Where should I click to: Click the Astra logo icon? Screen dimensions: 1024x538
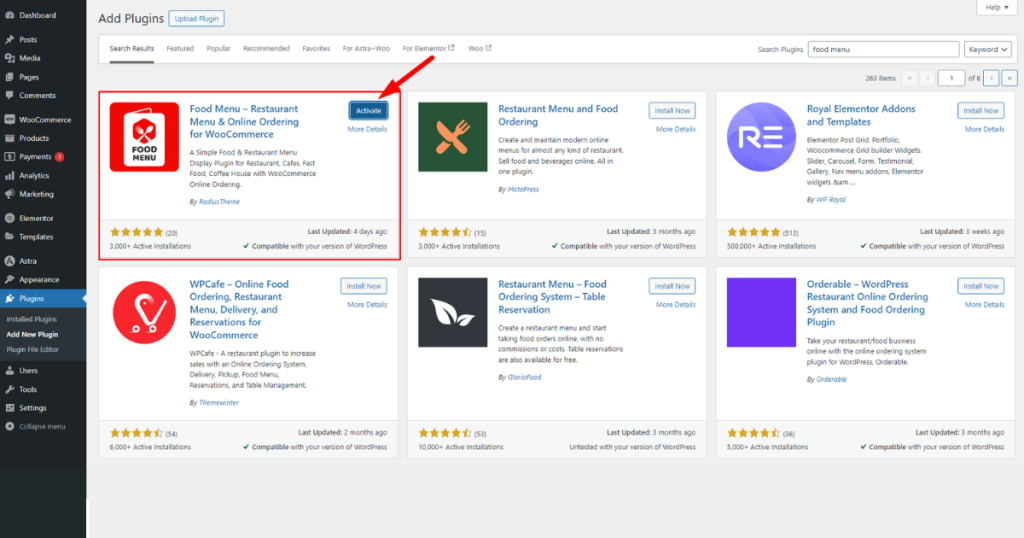click(9, 261)
